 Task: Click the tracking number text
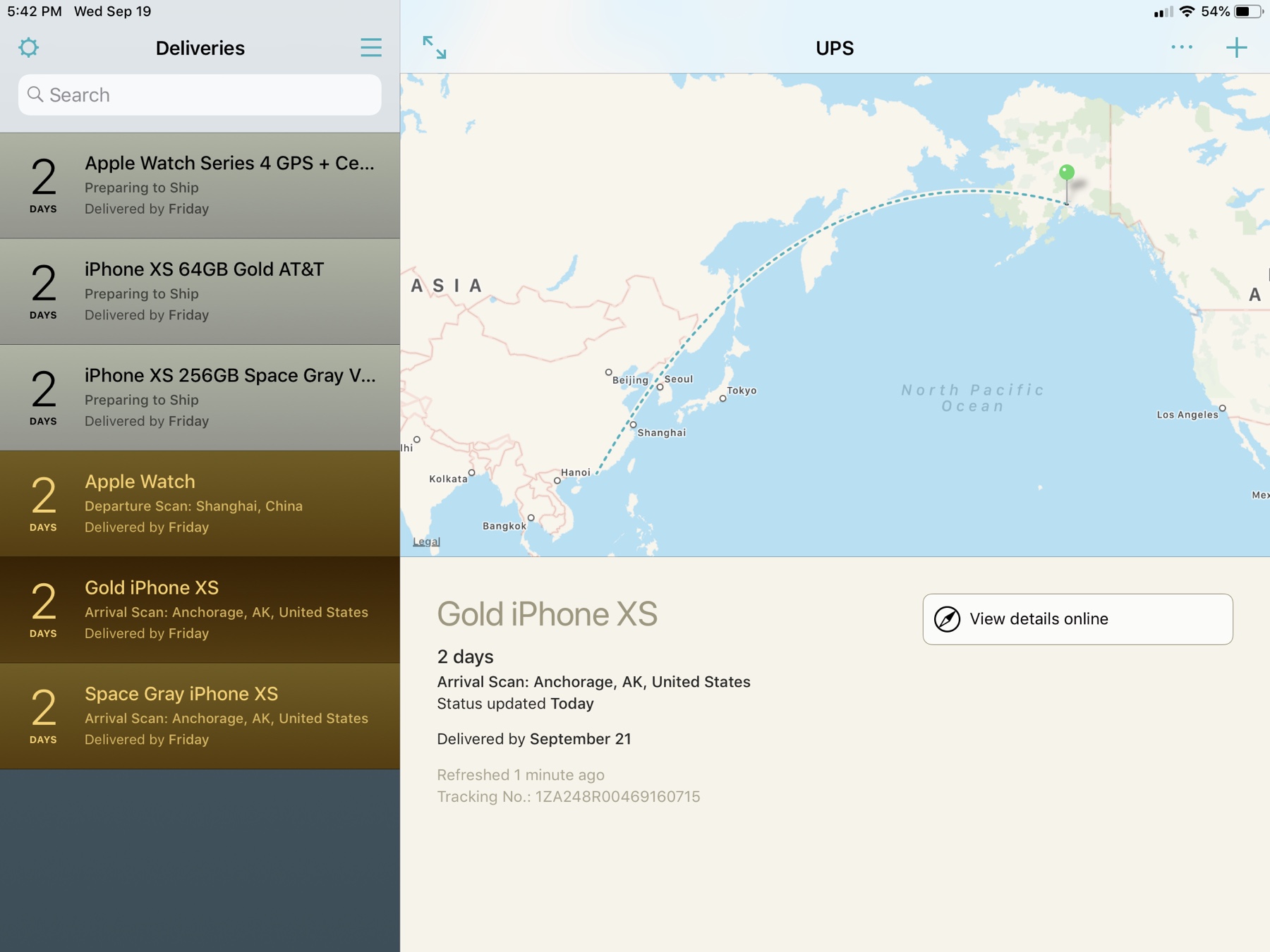(569, 797)
